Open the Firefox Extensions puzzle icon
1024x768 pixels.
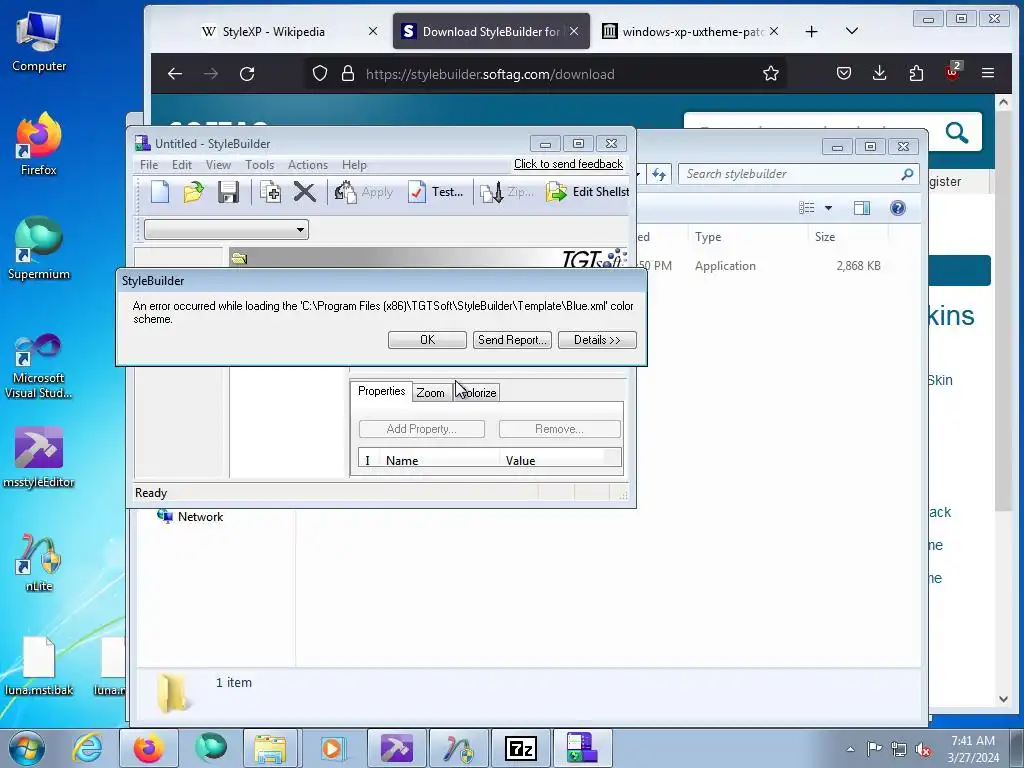[x=916, y=73]
